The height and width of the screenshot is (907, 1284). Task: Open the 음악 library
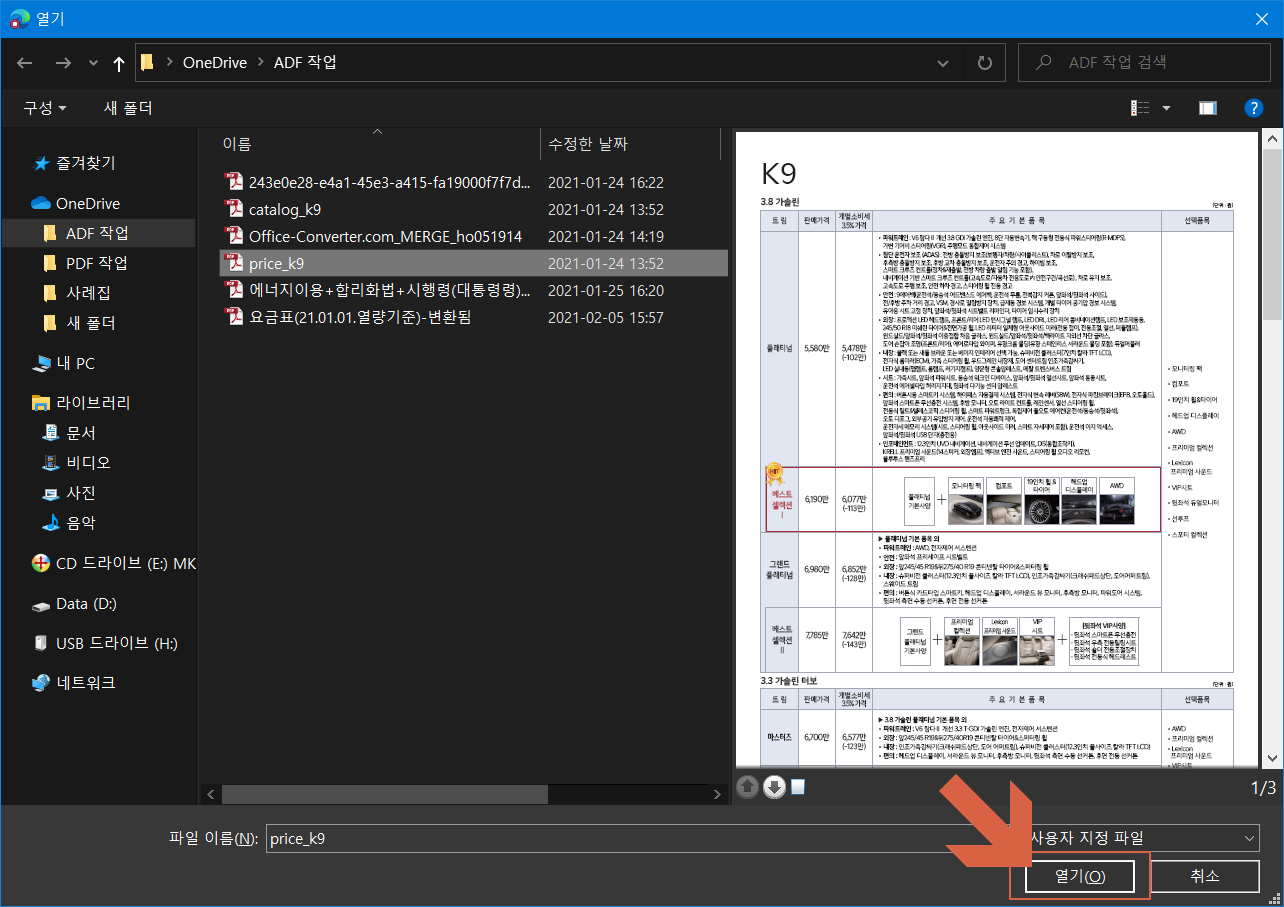point(81,523)
